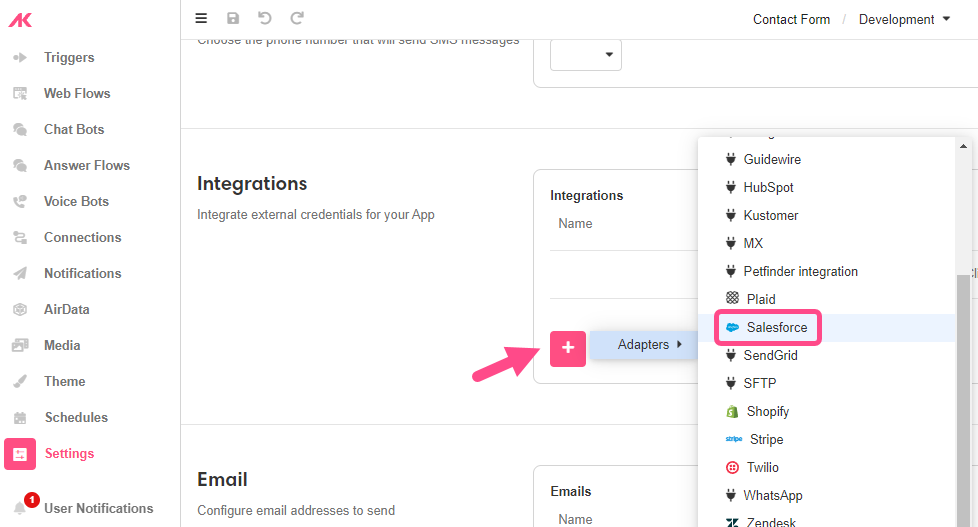Toggle the hamburger menu in the toolbar
978x527 pixels.
(201, 18)
